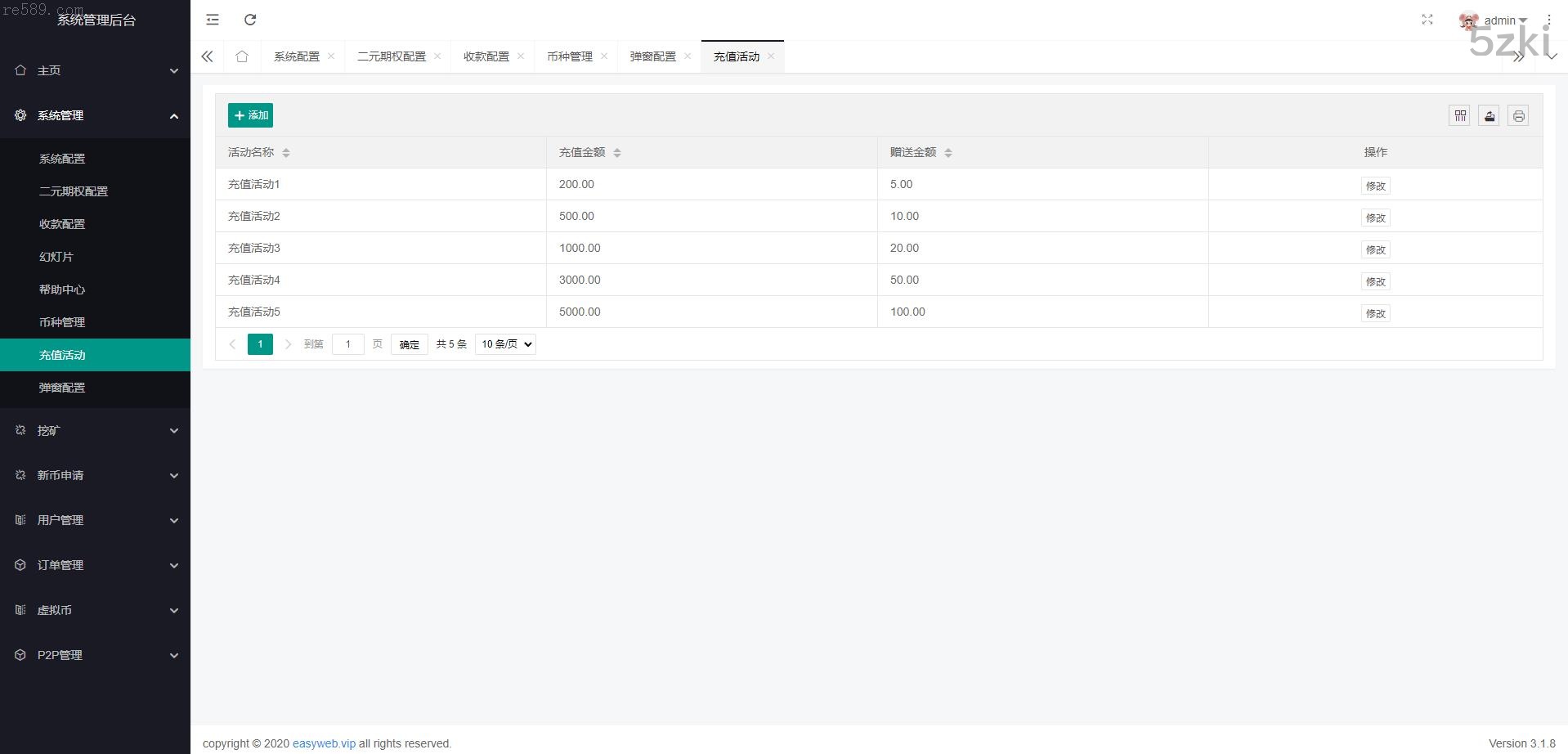Click 修改 for 充值活动3
This screenshot has height=754, width=1568.
1375,249
